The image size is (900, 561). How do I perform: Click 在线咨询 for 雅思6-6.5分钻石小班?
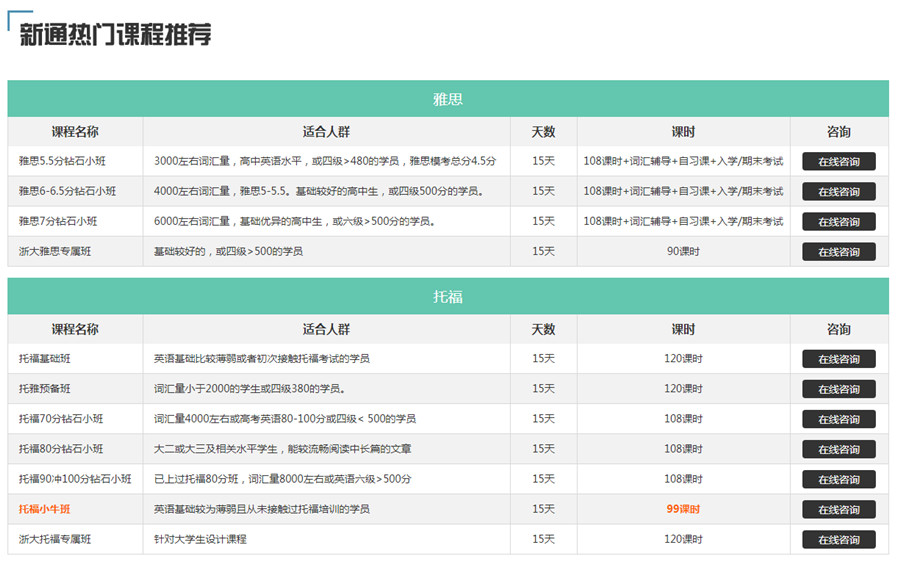(x=838, y=191)
